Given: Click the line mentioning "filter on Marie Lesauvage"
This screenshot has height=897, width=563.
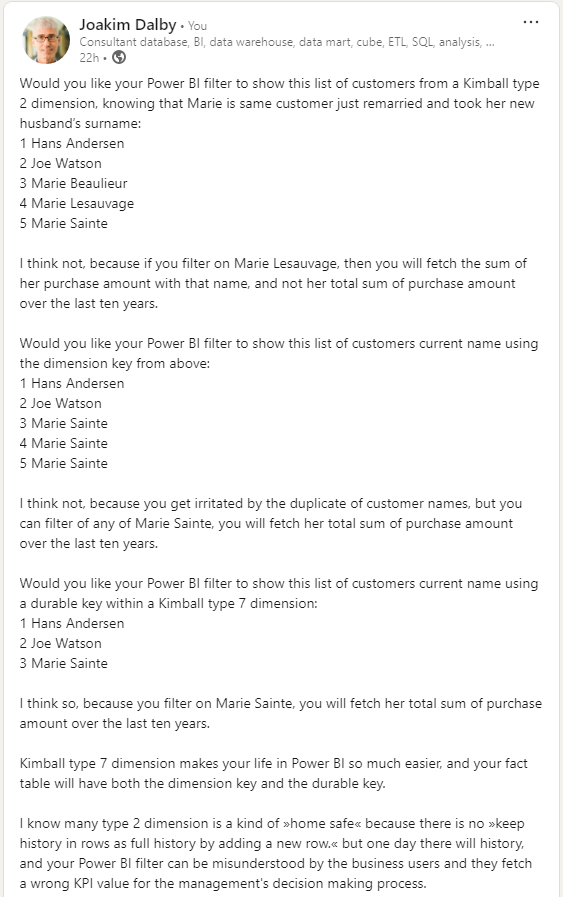Looking at the screenshot, I should tap(273, 263).
